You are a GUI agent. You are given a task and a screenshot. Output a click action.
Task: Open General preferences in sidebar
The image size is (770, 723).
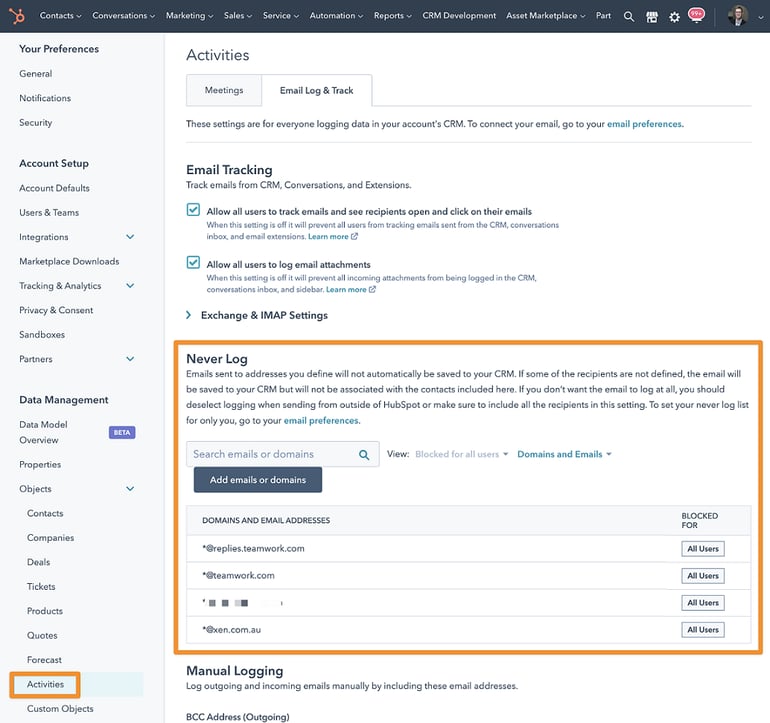click(x=36, y=74)
